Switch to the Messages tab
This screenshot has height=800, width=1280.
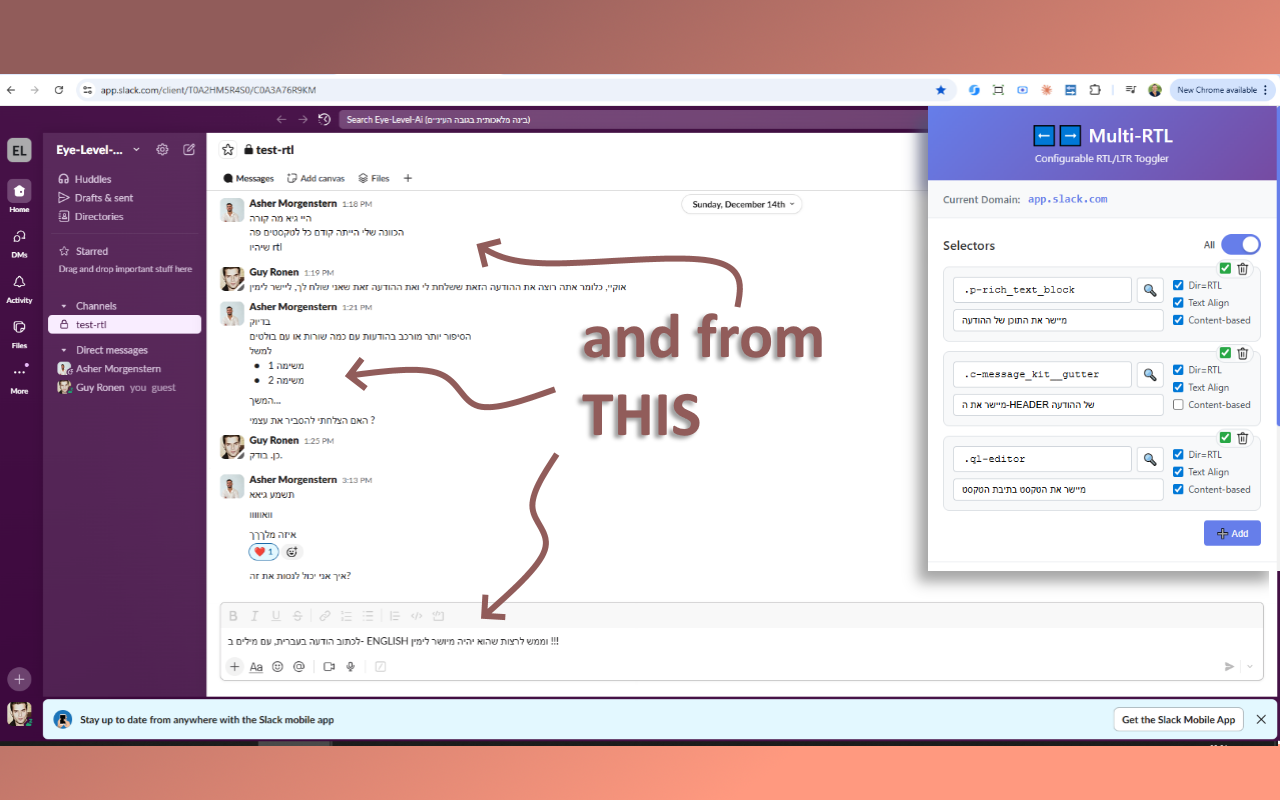(248, 178)
